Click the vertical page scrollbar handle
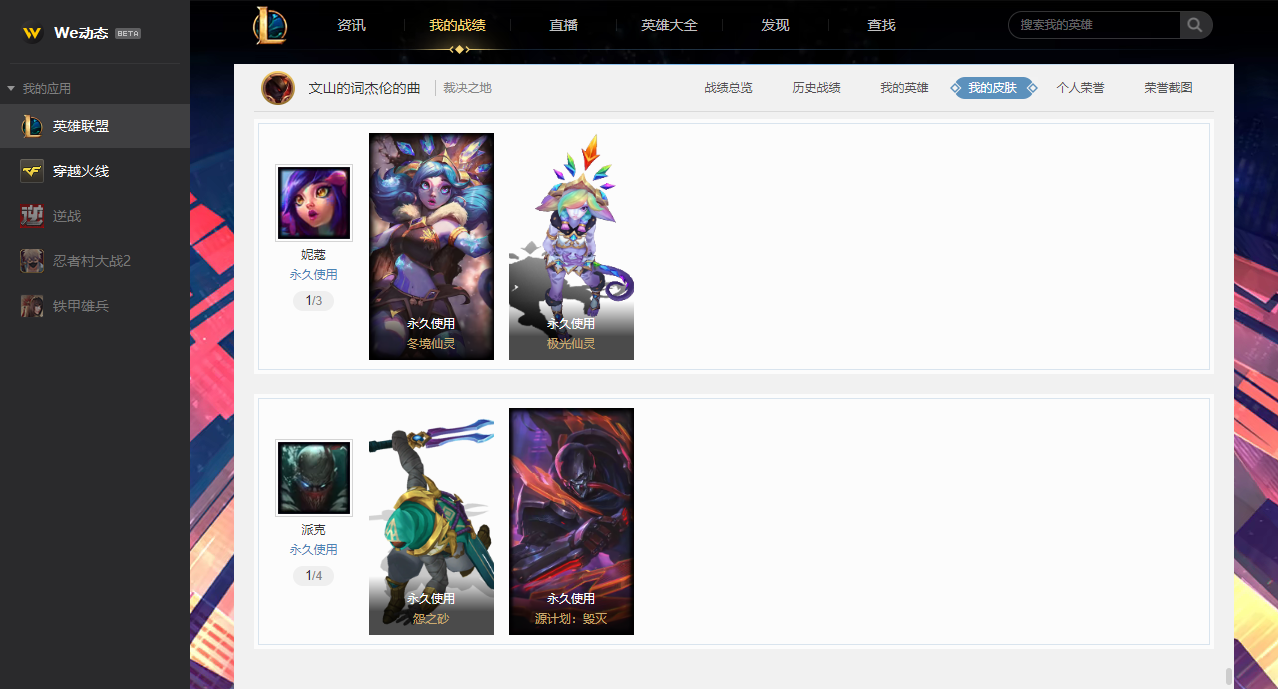Screen dimensions: 1278x689 (1229, 676)
